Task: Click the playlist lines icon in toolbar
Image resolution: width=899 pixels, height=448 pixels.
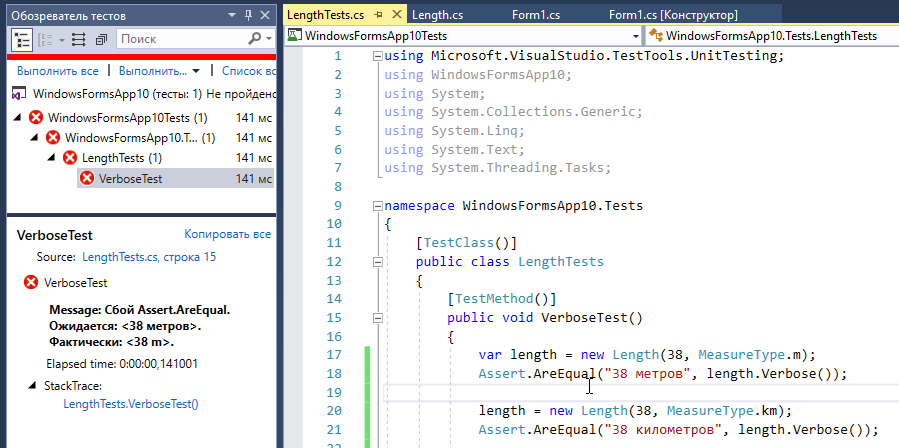Action: click(x=80, y=39)
